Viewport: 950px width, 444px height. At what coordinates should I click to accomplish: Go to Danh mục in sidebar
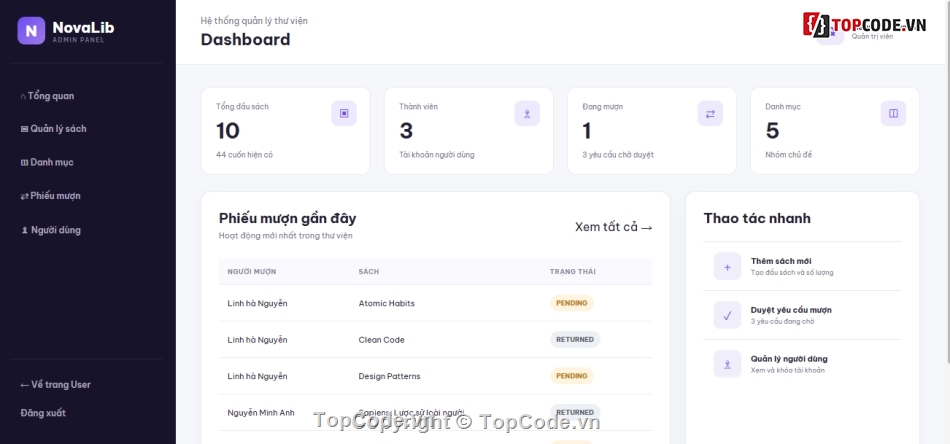47,162
